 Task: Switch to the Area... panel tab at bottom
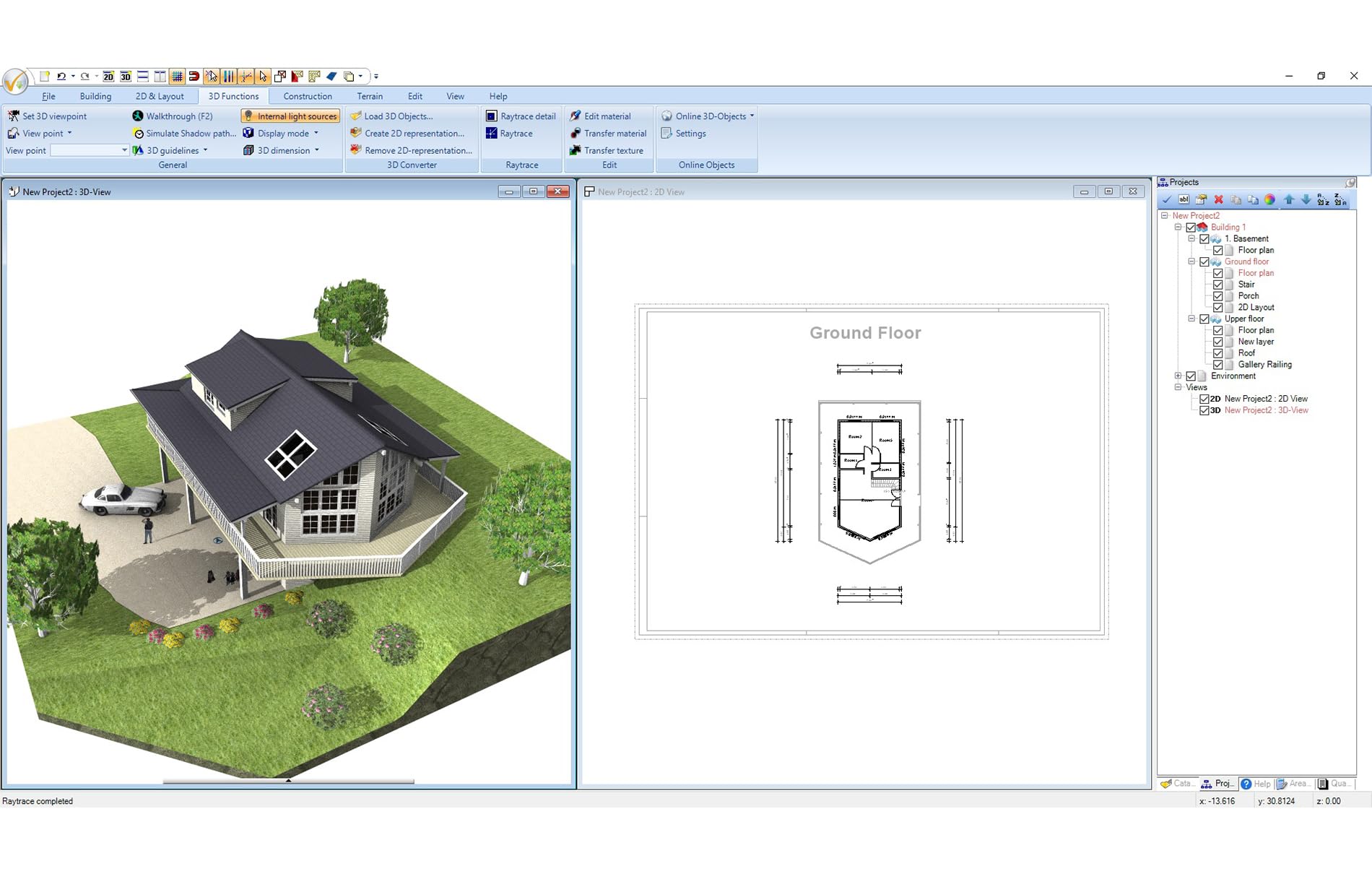1293,784
